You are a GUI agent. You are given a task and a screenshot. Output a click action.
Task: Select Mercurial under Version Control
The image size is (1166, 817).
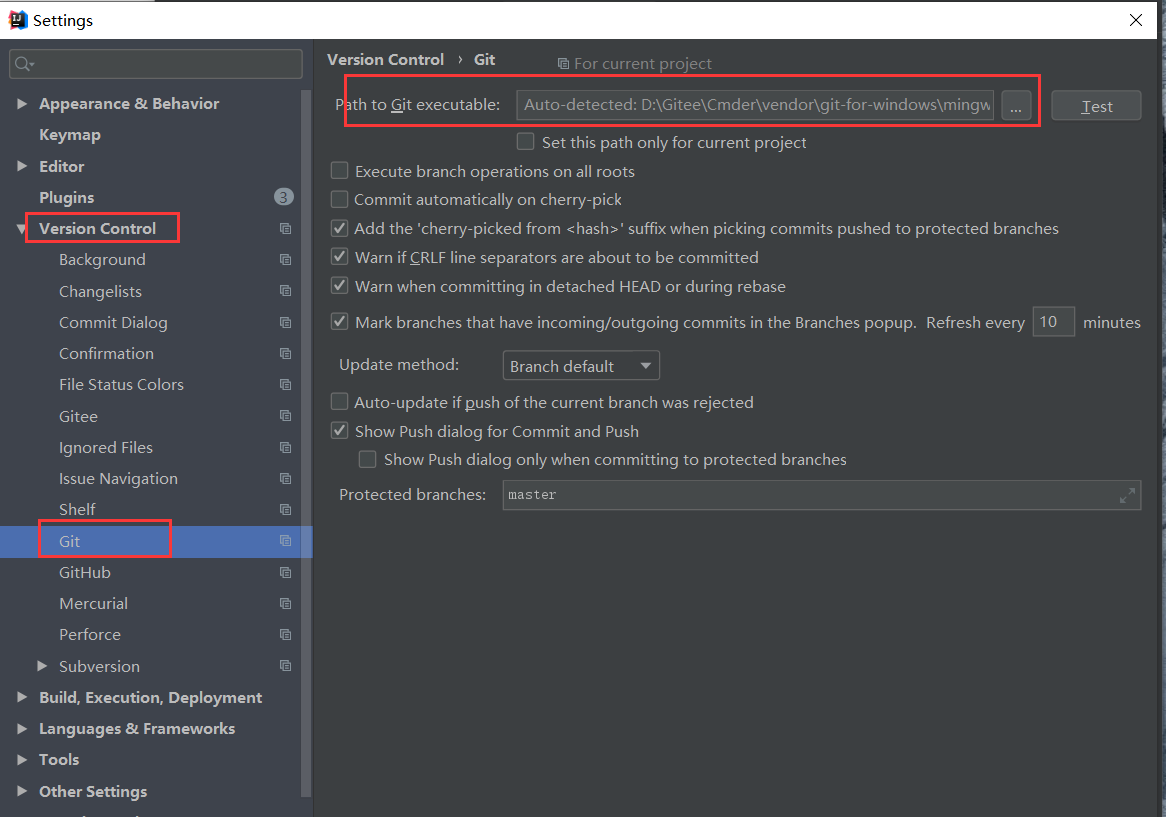(94, 604)
